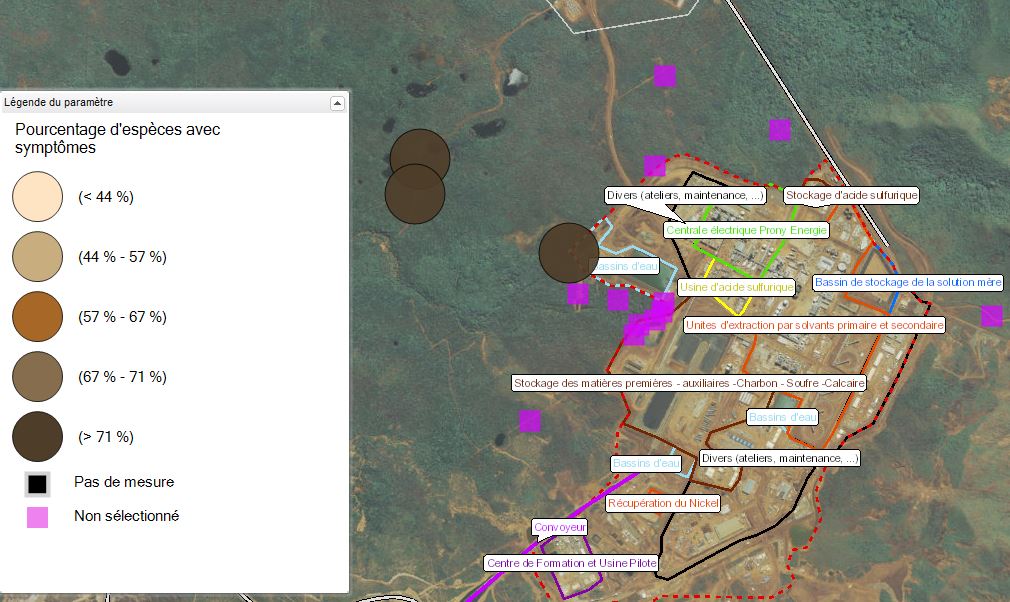
Task: Open 'Centre de Formation et Usine Pilote' label
Action: tap(572, 564)
